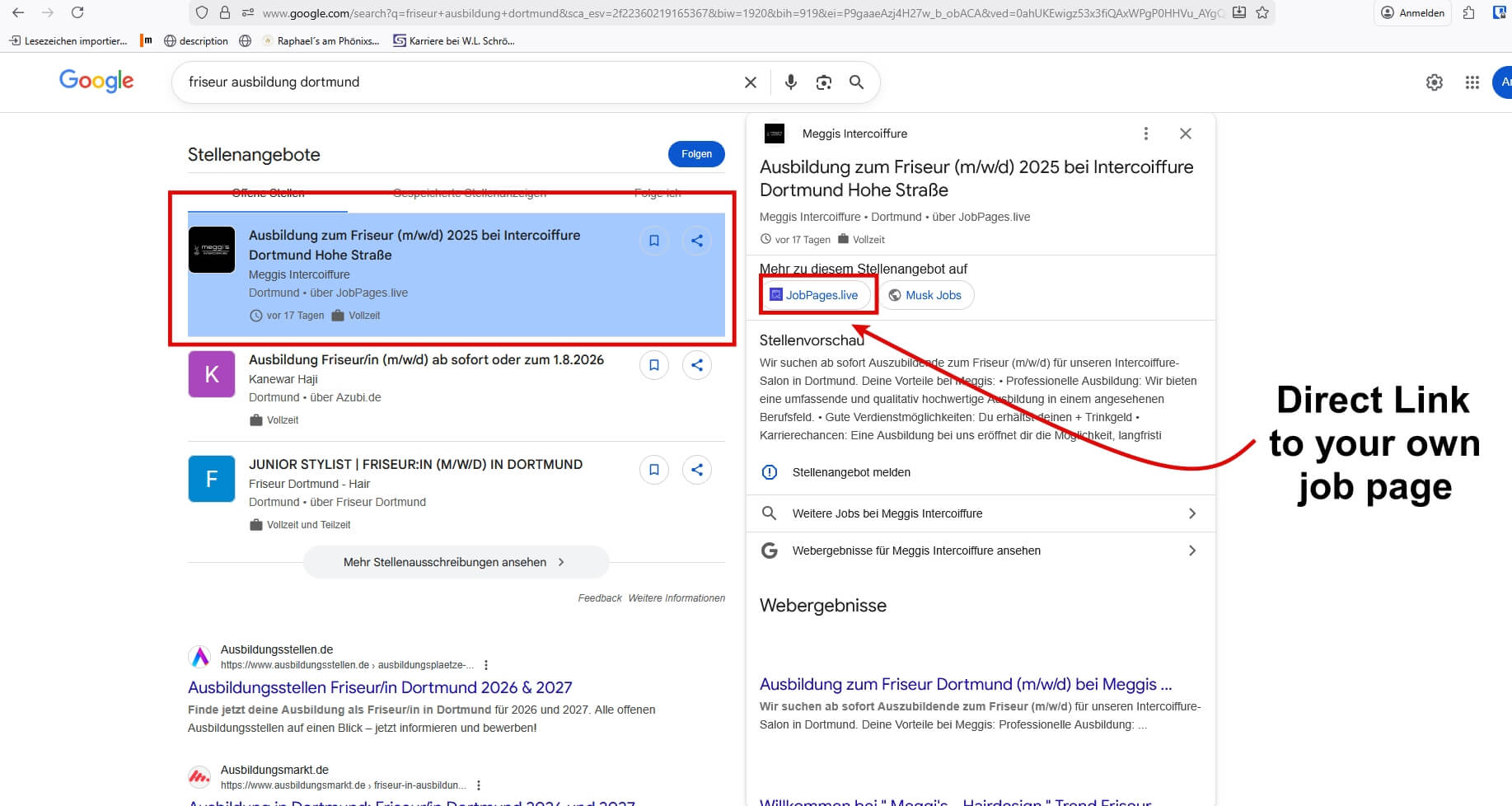Screen dimensions: 1512x806
Task: Follow Stellenangebote with the Folgen button
Action: click(x=695, y=153)
